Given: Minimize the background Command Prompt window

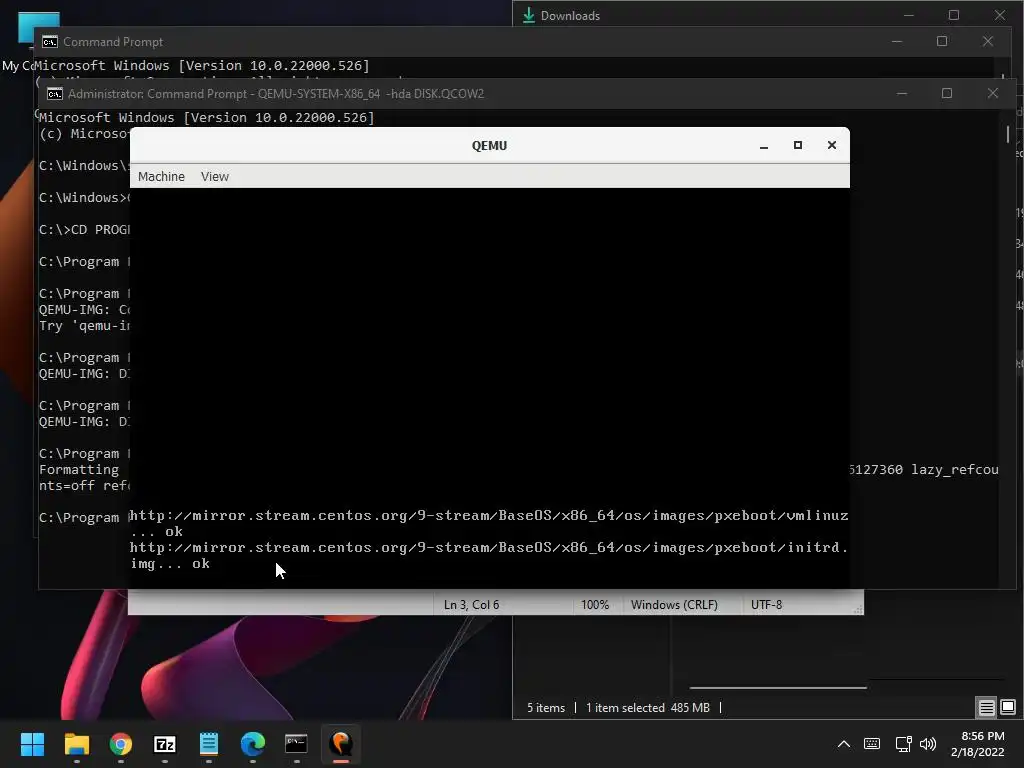Looking at the screenshot, I should [x=897, y=41].
